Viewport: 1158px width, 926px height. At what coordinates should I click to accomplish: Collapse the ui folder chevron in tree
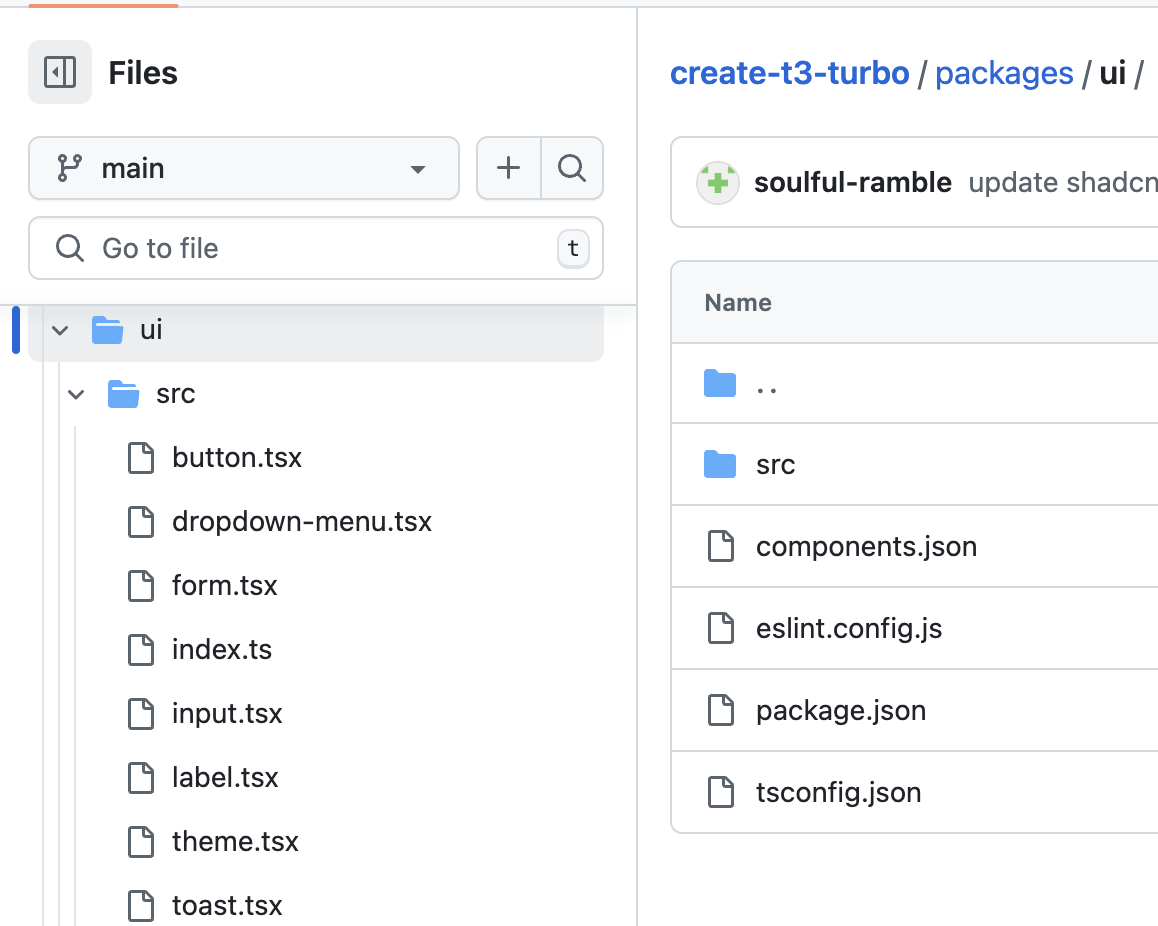pyautogui.click(x=61, y=330)
